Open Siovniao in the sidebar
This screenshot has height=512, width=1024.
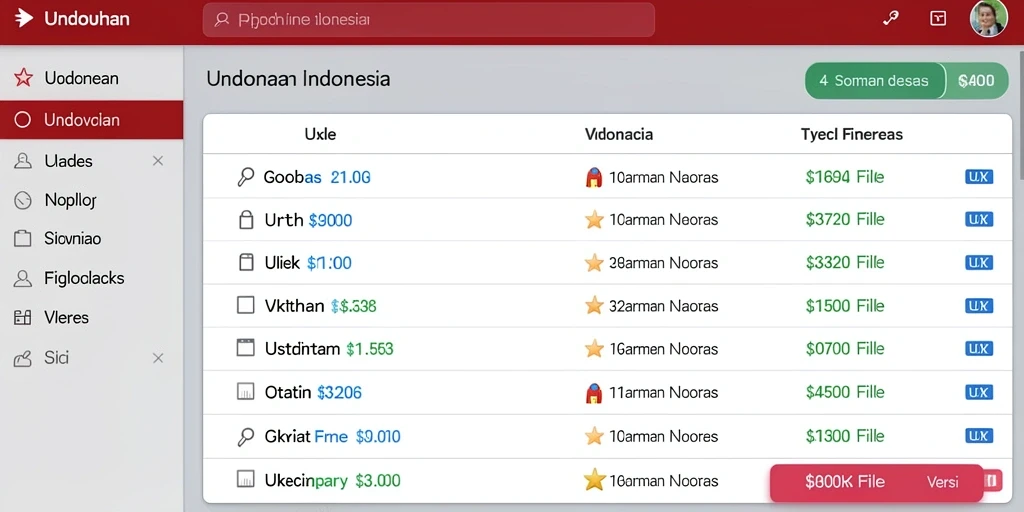[x=72, y=238]
